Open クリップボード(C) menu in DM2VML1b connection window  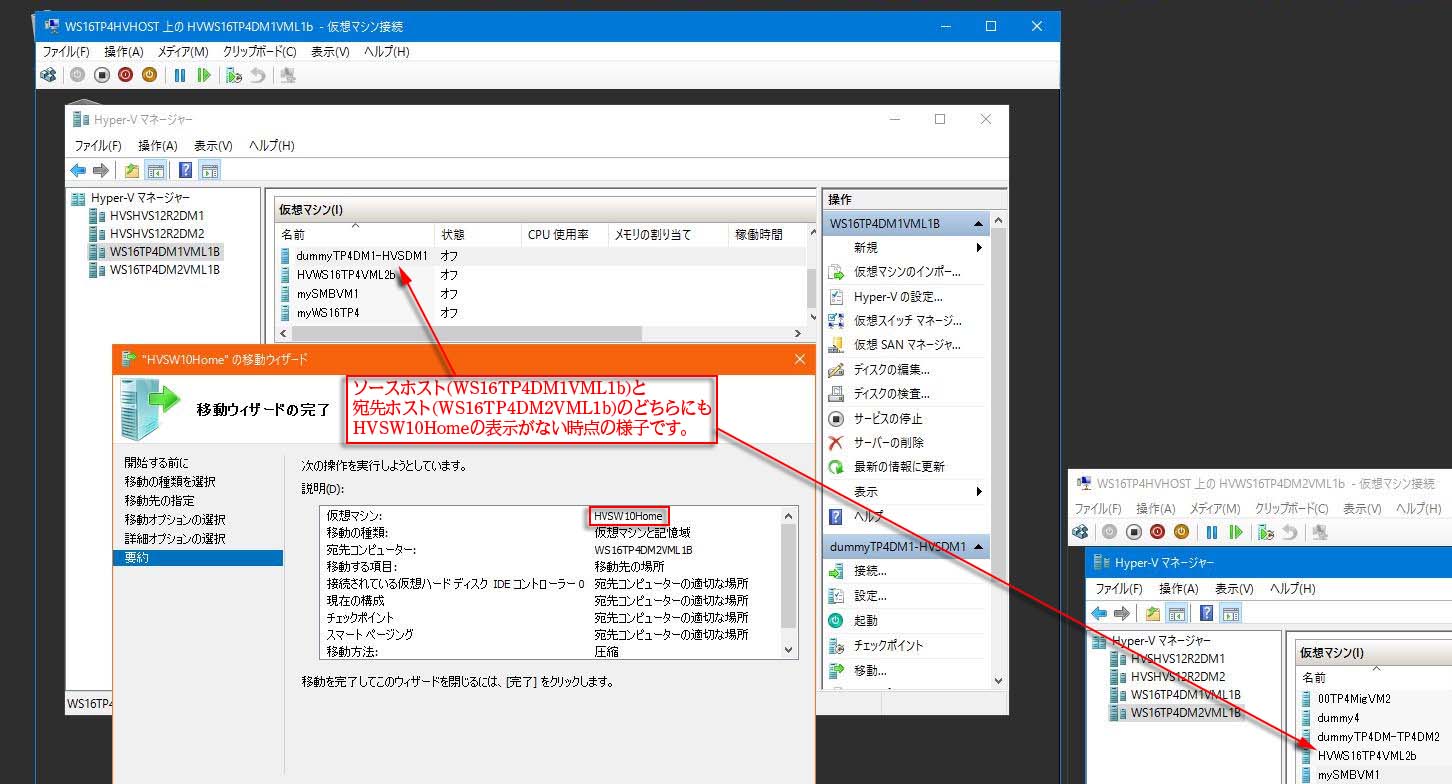[x=1292, y=508]
